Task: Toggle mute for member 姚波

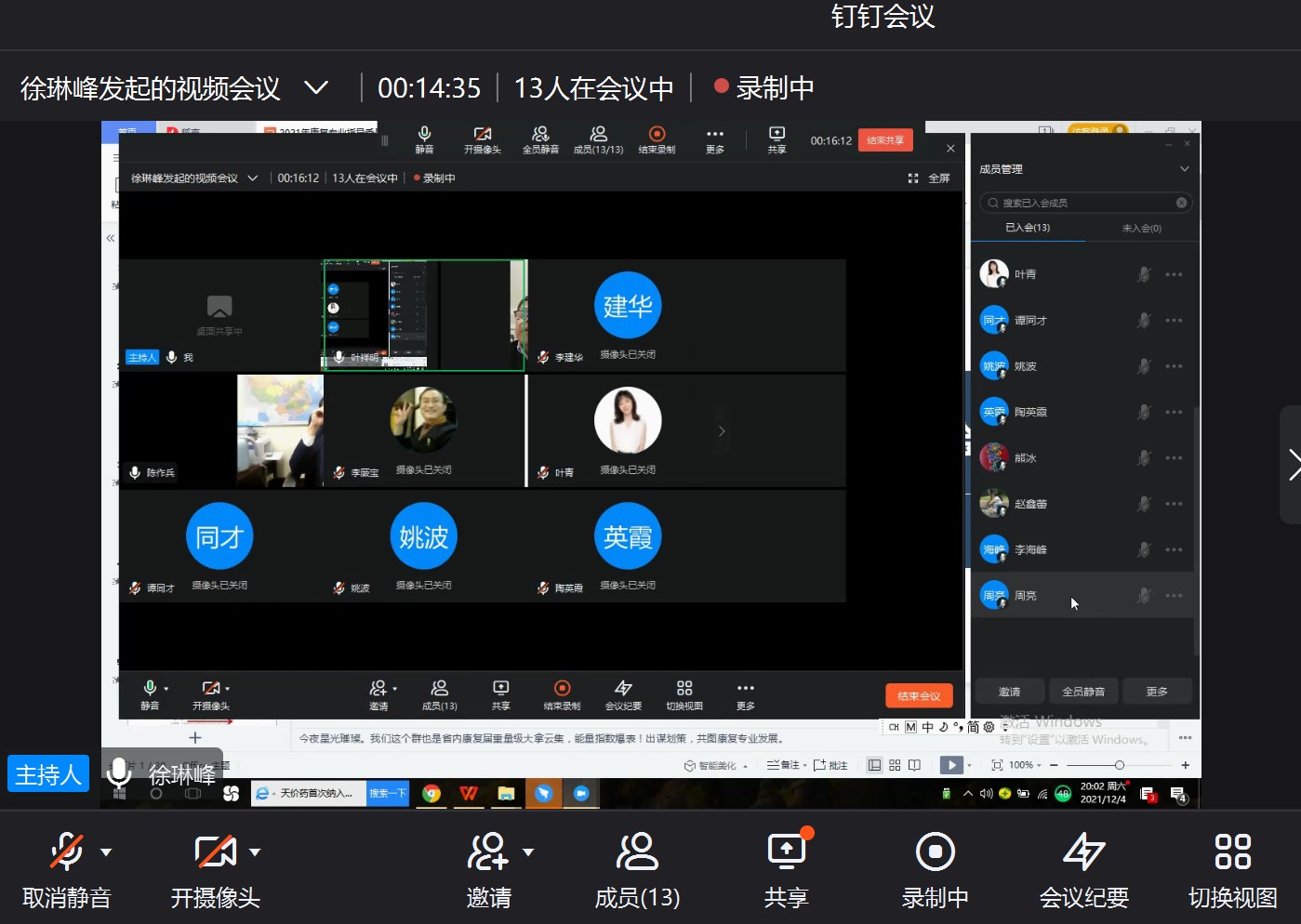Action: (1144, 366)
